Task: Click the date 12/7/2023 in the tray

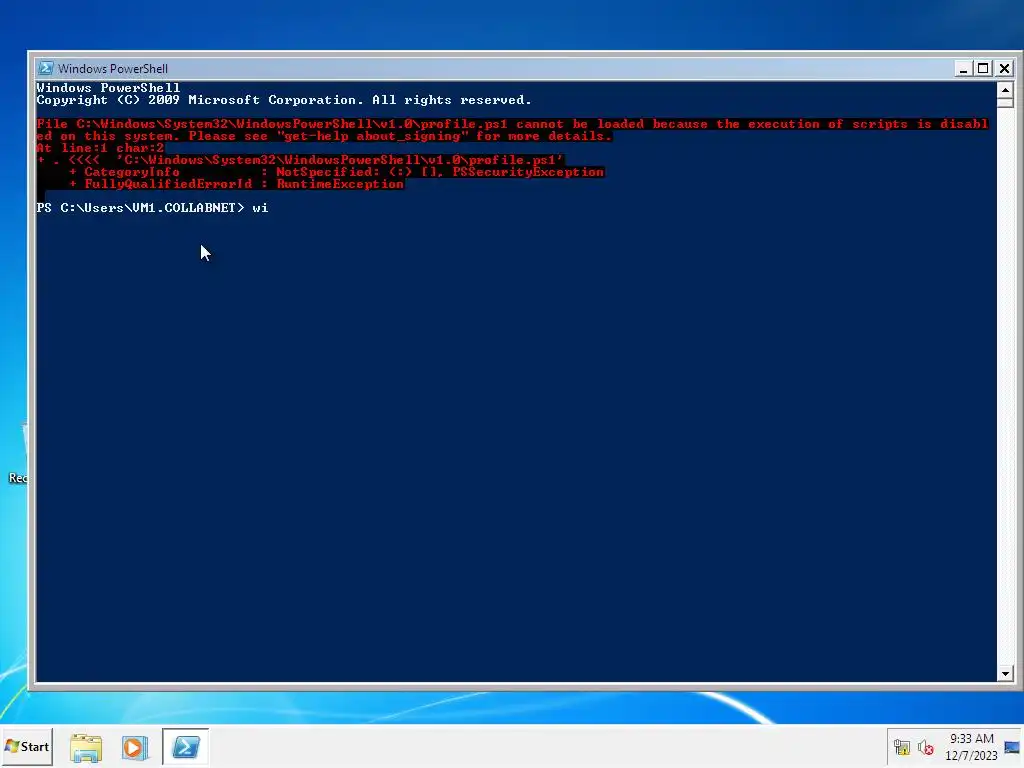Action: click(x=972, y=756)
